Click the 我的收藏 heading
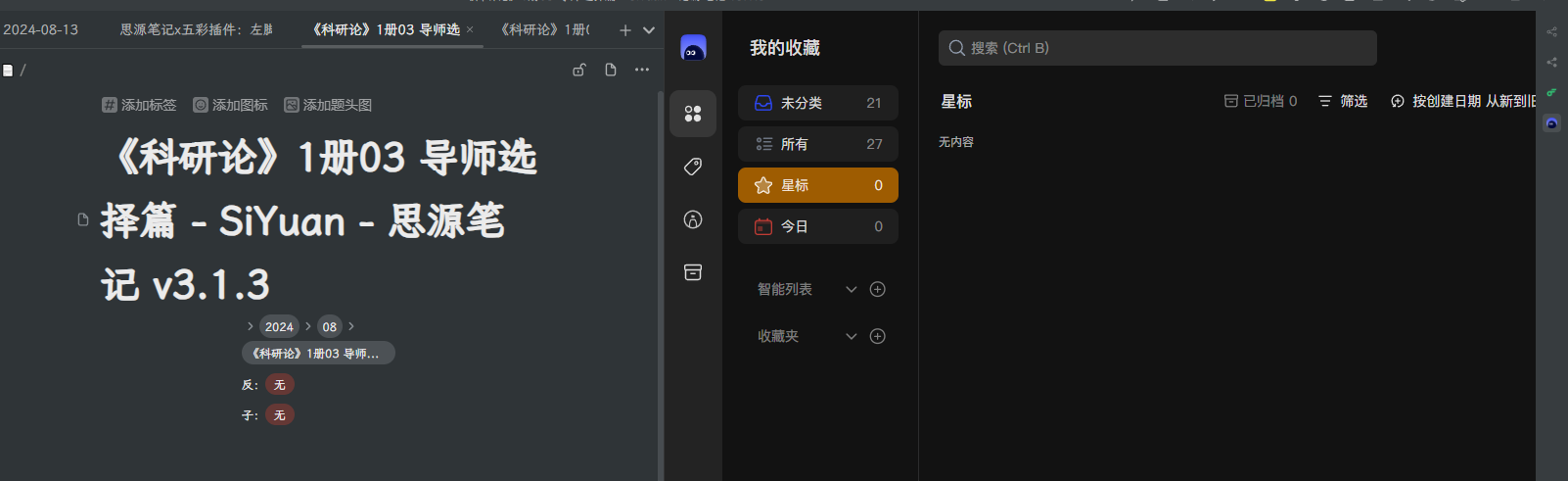The image size is (1568, 481). point(785,48)
